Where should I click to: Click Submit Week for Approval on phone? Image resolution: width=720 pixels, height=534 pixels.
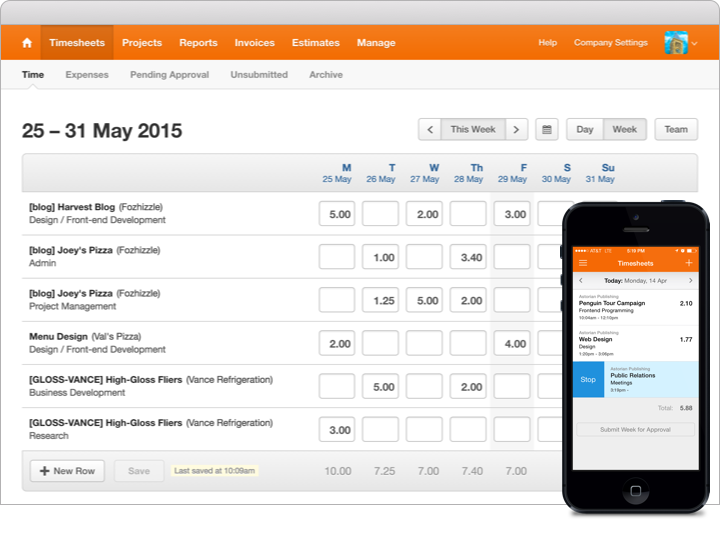click(x=635, y=430)
